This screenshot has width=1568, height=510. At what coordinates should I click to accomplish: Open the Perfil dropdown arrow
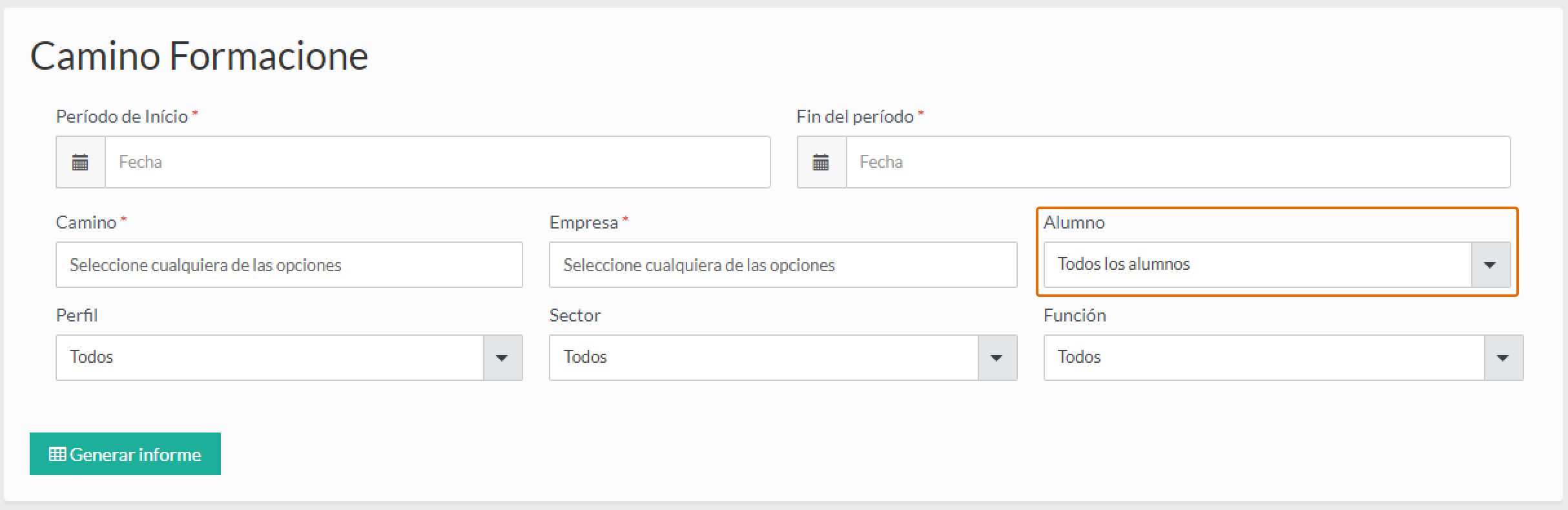(x=502, y=358)
